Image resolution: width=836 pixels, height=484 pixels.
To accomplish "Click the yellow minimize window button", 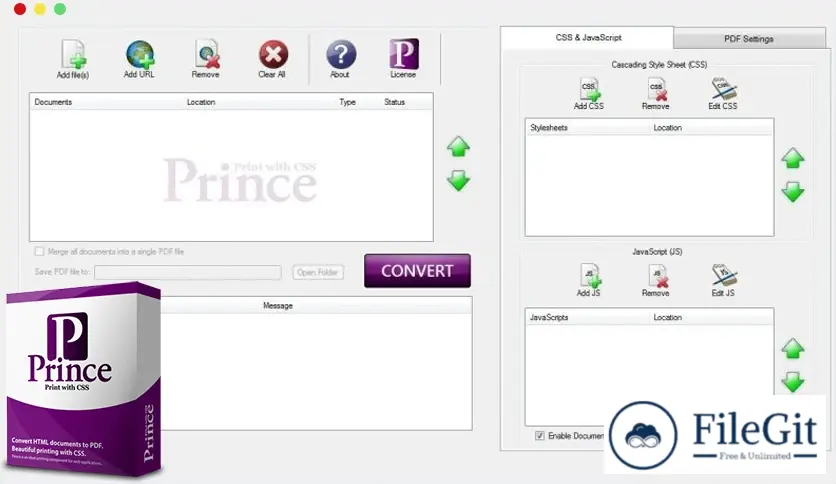I will coord(40,9).
